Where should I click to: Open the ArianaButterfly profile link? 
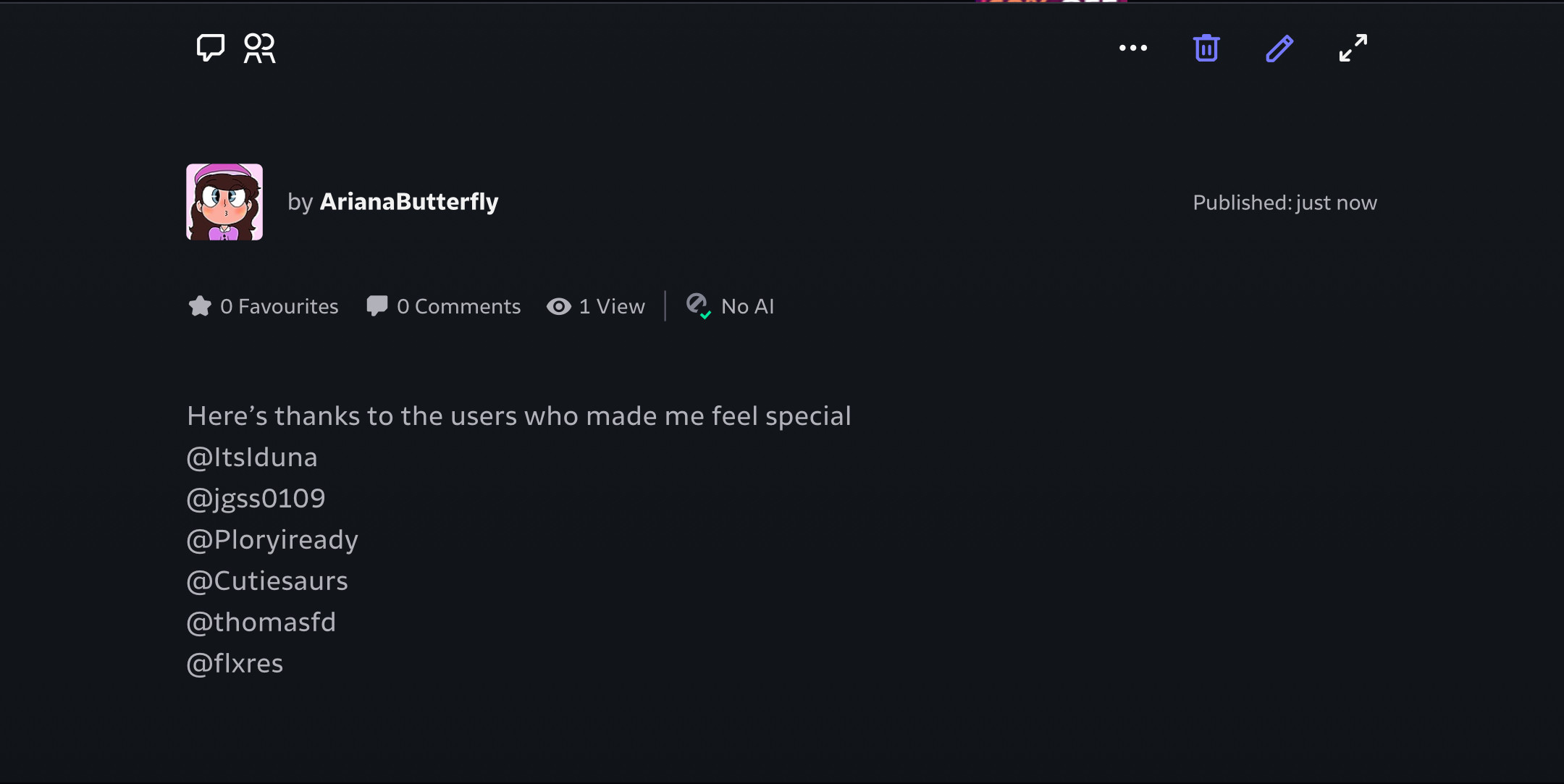coord(409,201)
